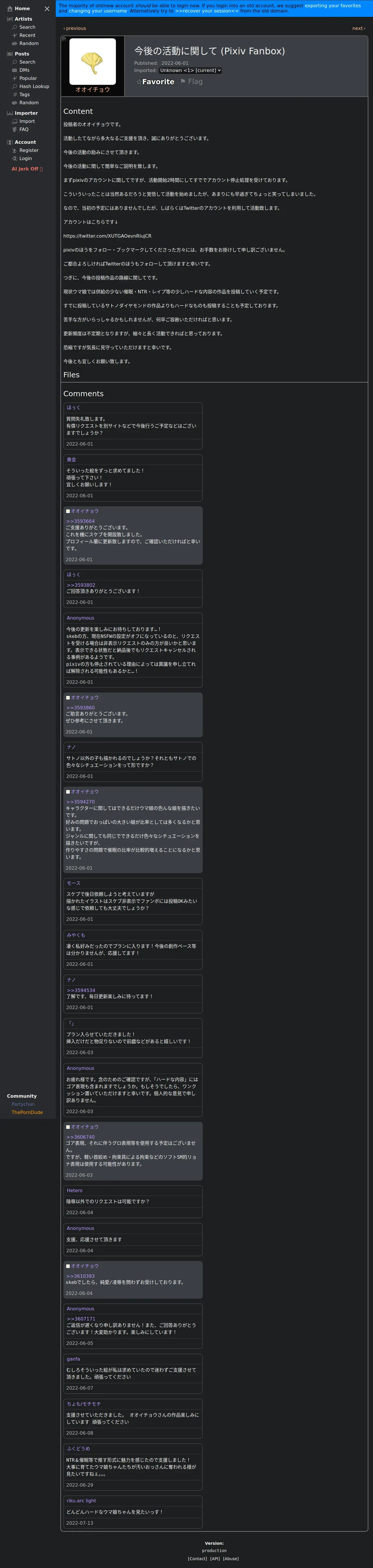
Task: Click the commenter name ふくどうめ
Action: tap(78, 1449)
